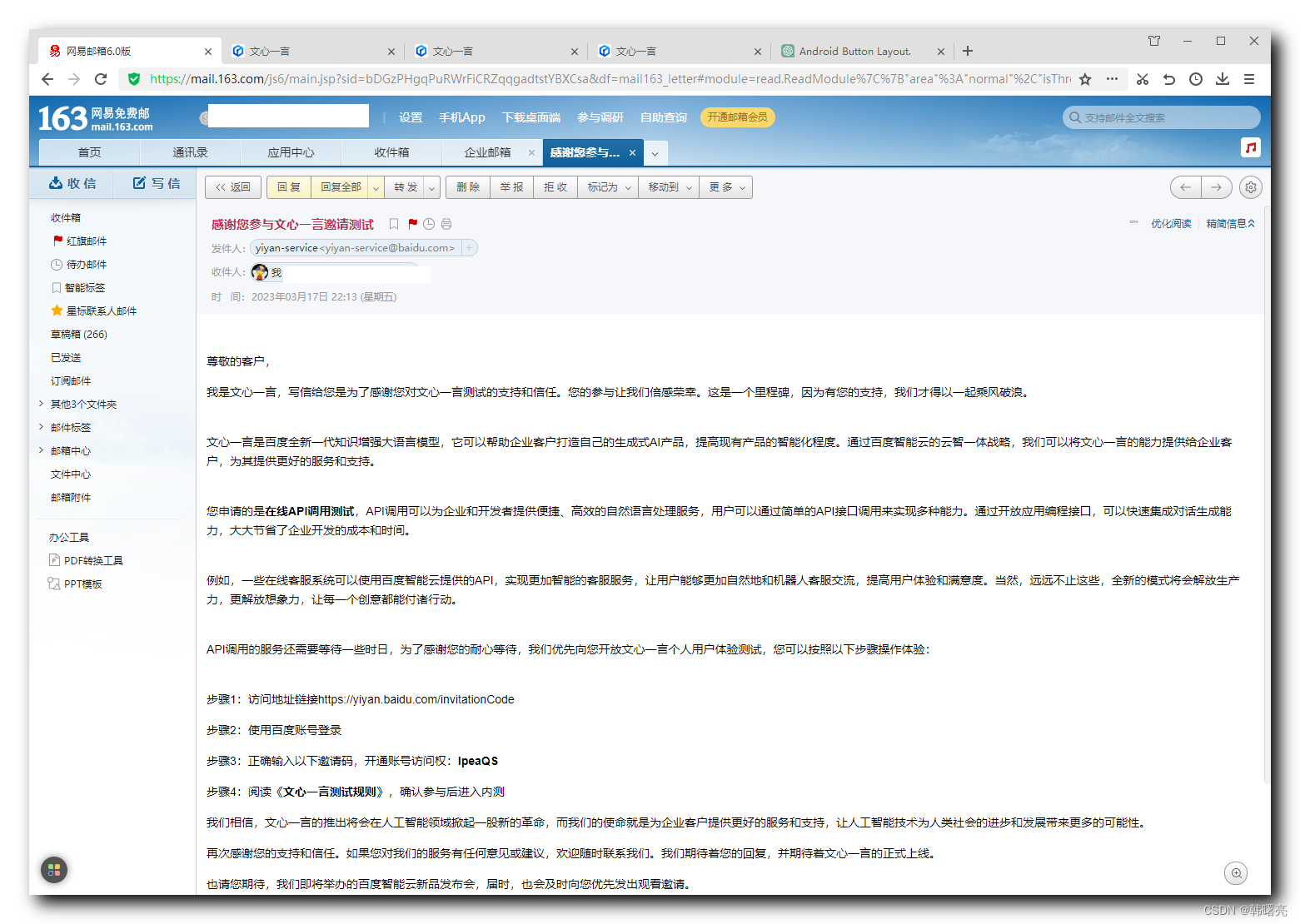Close the 企业邮箱 tab
Viewport: 1300px width, 924px height.
tap(531, 152)
